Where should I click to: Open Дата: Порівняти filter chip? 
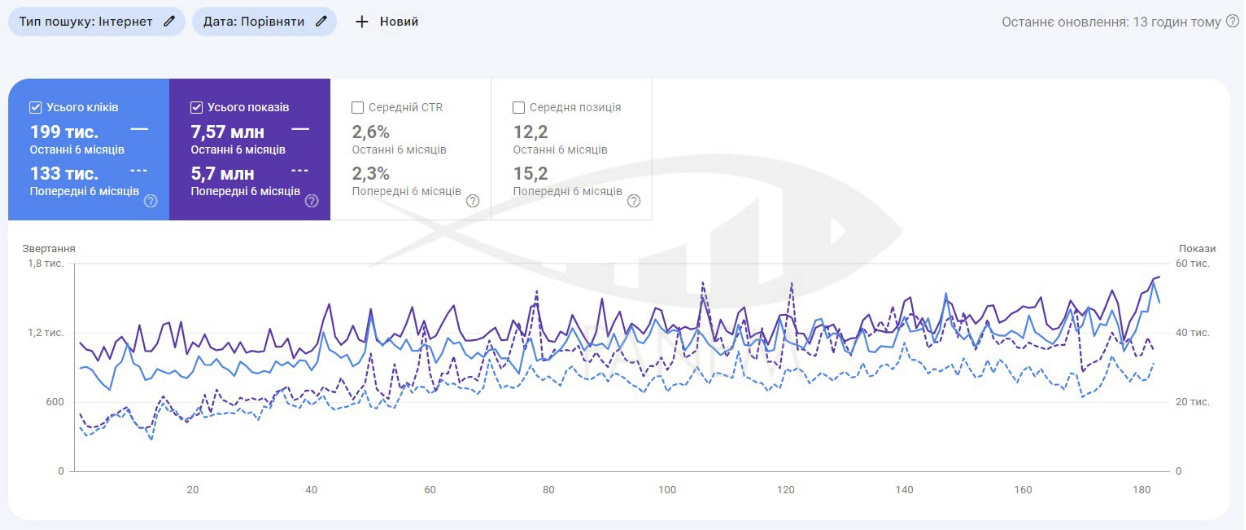(253, 21)
